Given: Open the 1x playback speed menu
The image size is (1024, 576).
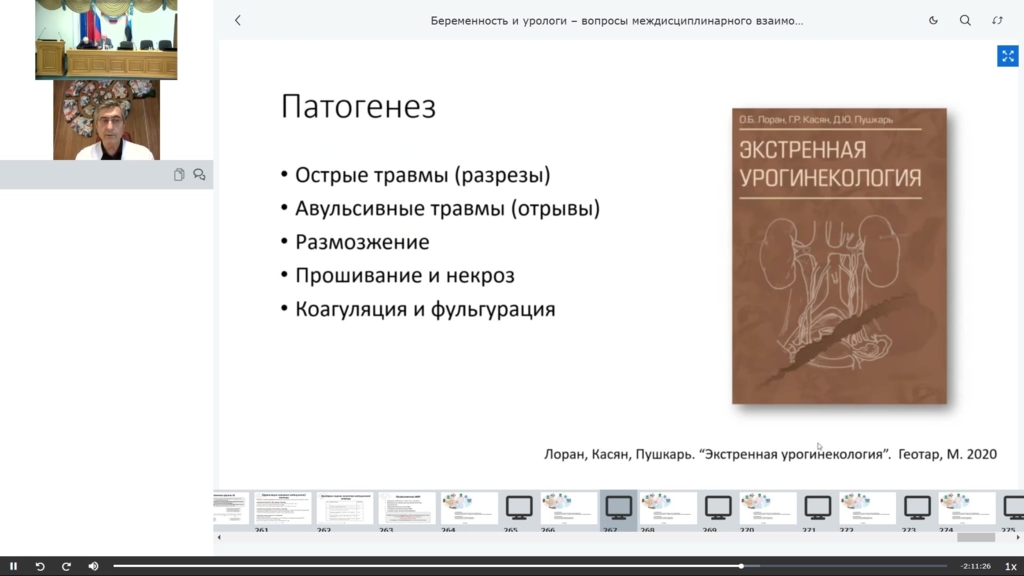Looking at the screenshot, I should coord(1010,566).
